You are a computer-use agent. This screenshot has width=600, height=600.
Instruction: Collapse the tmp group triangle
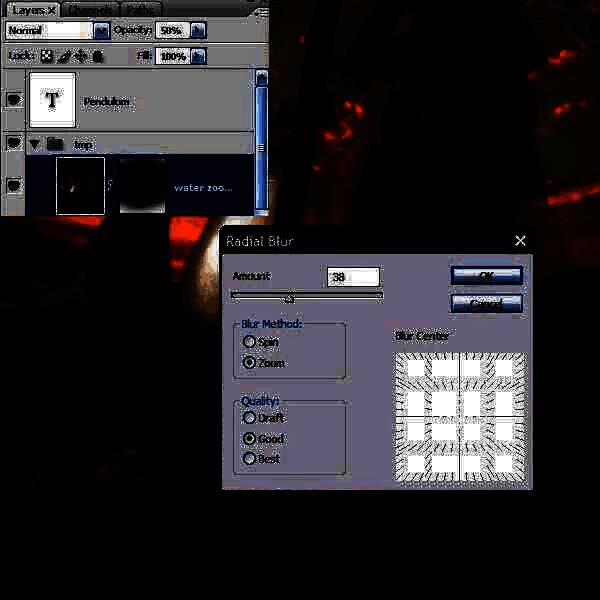point(35,144)
